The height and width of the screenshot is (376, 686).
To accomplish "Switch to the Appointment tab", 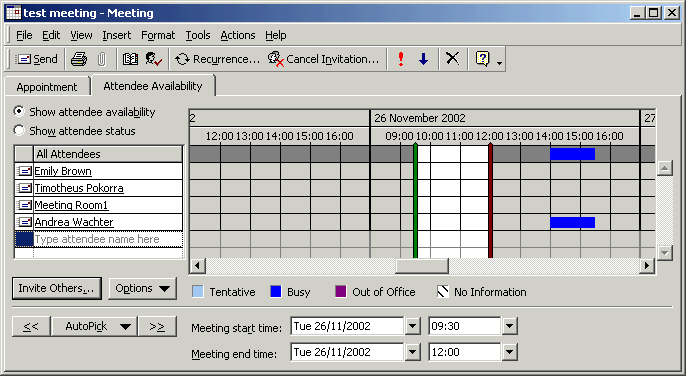I will point(47,87).
